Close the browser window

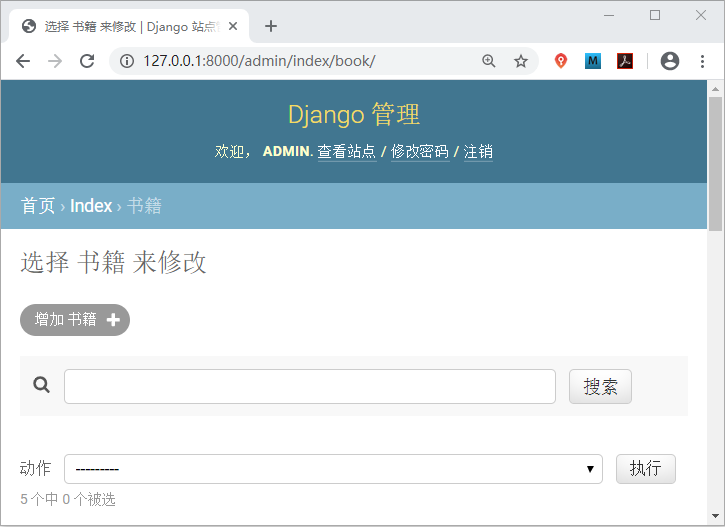tap(700, 15)
